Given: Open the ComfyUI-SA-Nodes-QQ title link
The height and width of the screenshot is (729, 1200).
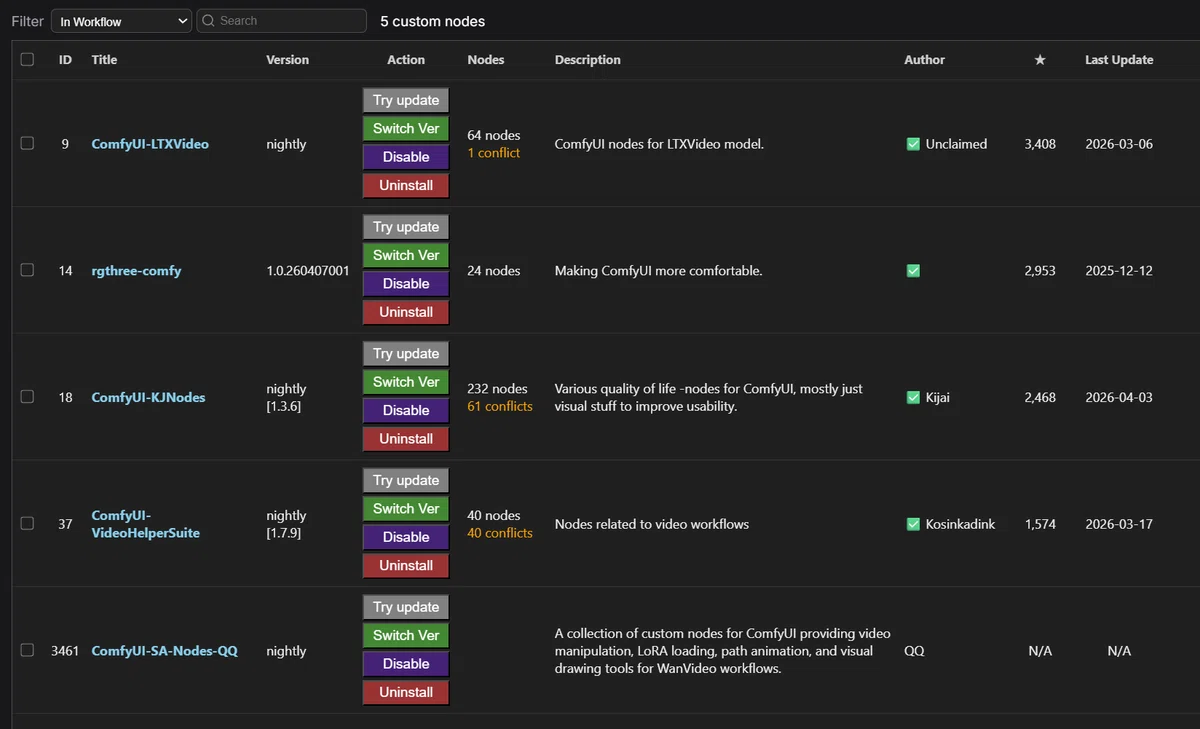Looking at the screenshot, I should 164,651.
